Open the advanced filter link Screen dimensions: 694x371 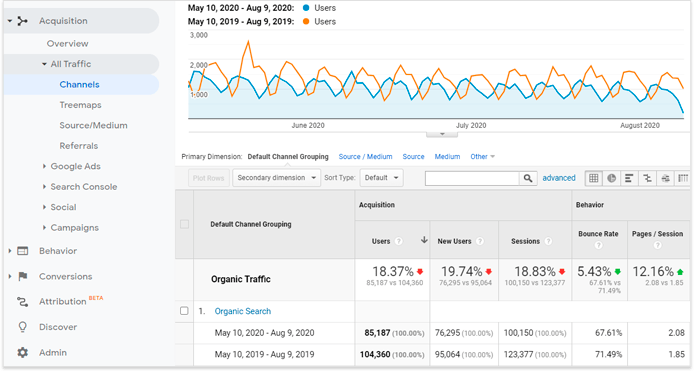559,178
